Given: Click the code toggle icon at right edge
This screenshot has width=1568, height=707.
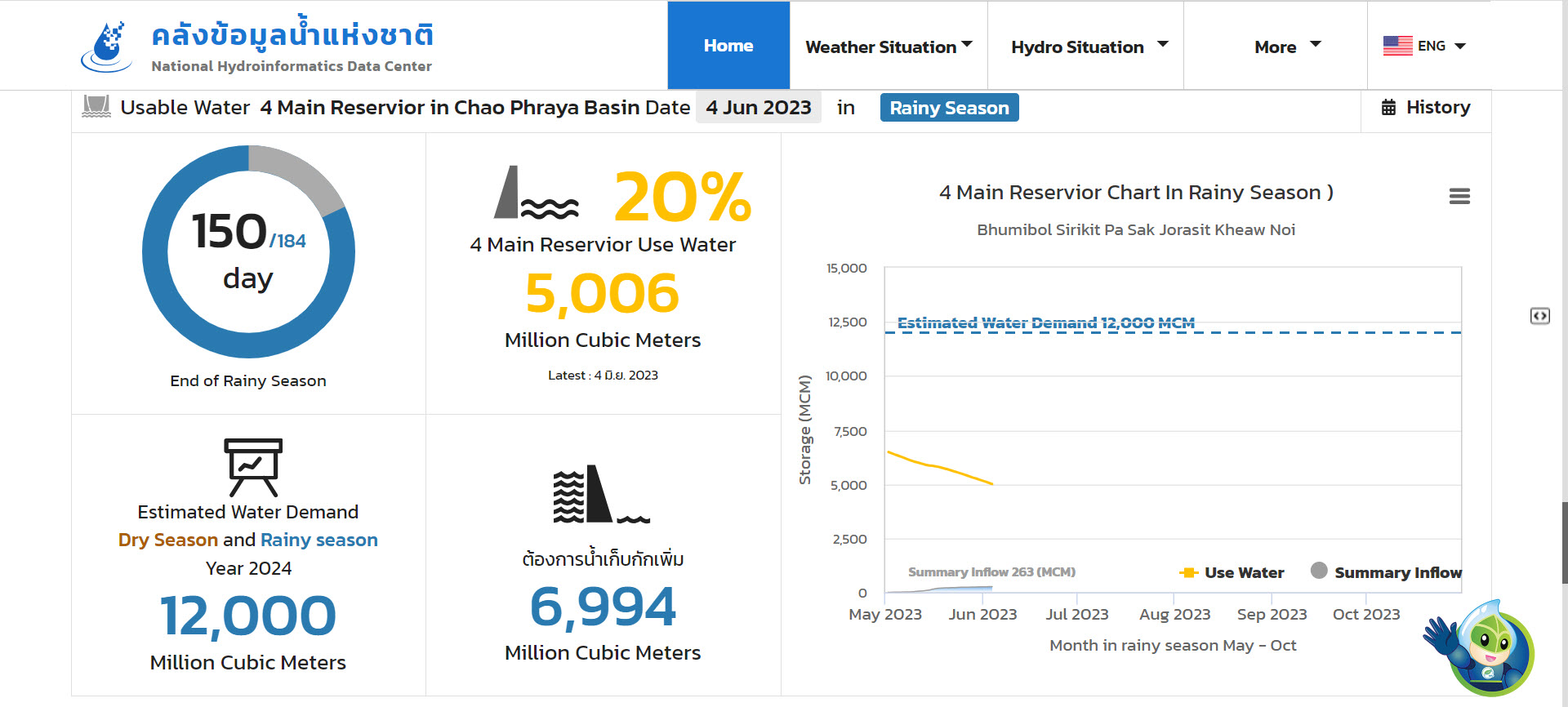Looking at the screenshot, I should [x=1539, y=316].
